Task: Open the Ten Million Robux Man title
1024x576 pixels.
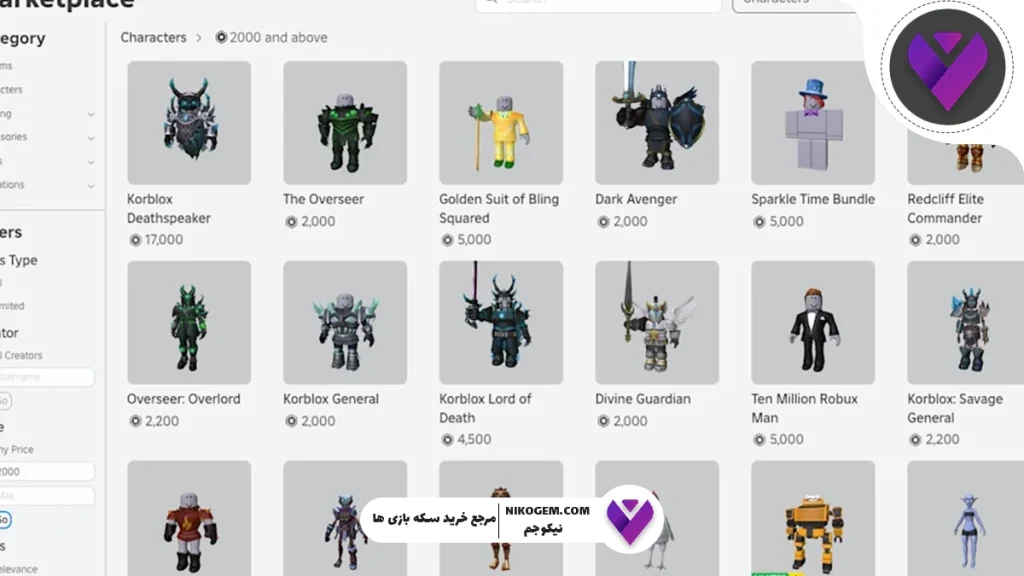Action: click(x=805, y=408)
